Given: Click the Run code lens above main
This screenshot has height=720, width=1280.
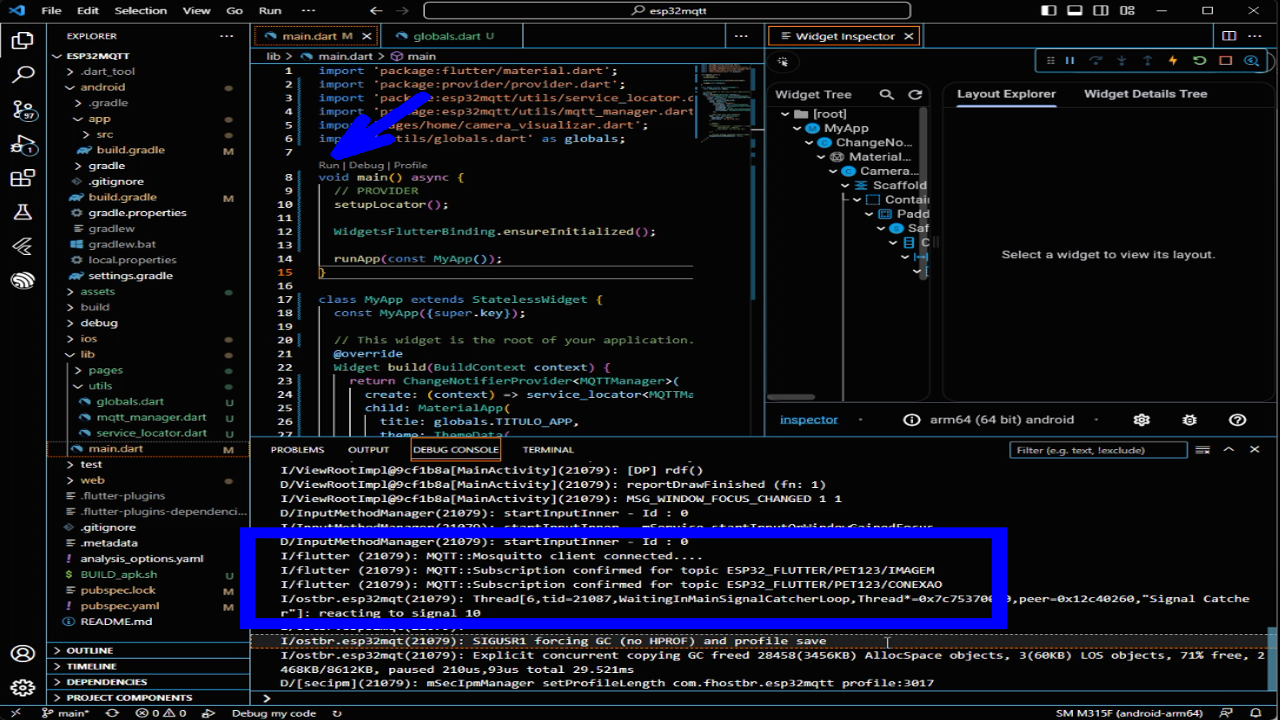Looking at the screenshot, I should click(329, 165).
